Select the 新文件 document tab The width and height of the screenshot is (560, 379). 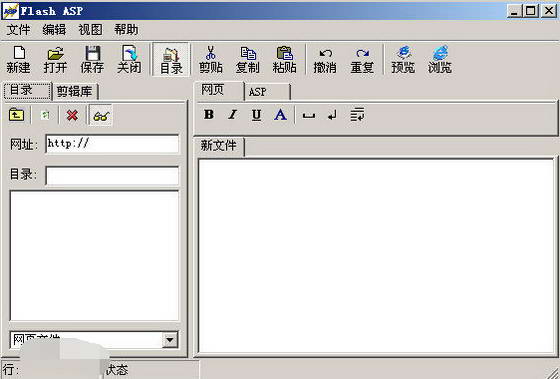[219, 146]
